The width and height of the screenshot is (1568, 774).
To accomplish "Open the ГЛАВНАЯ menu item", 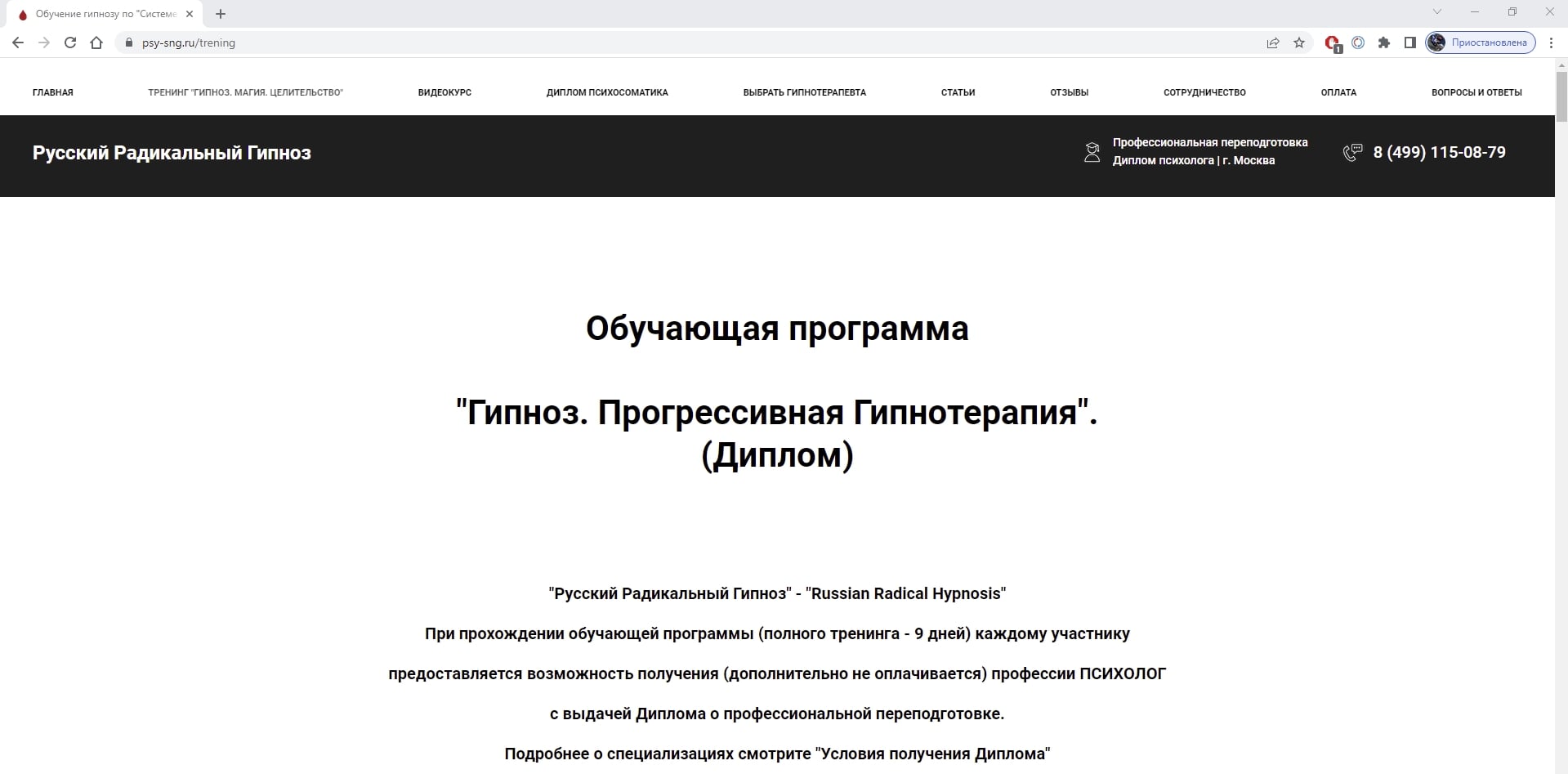I will [x=53, y=92].
